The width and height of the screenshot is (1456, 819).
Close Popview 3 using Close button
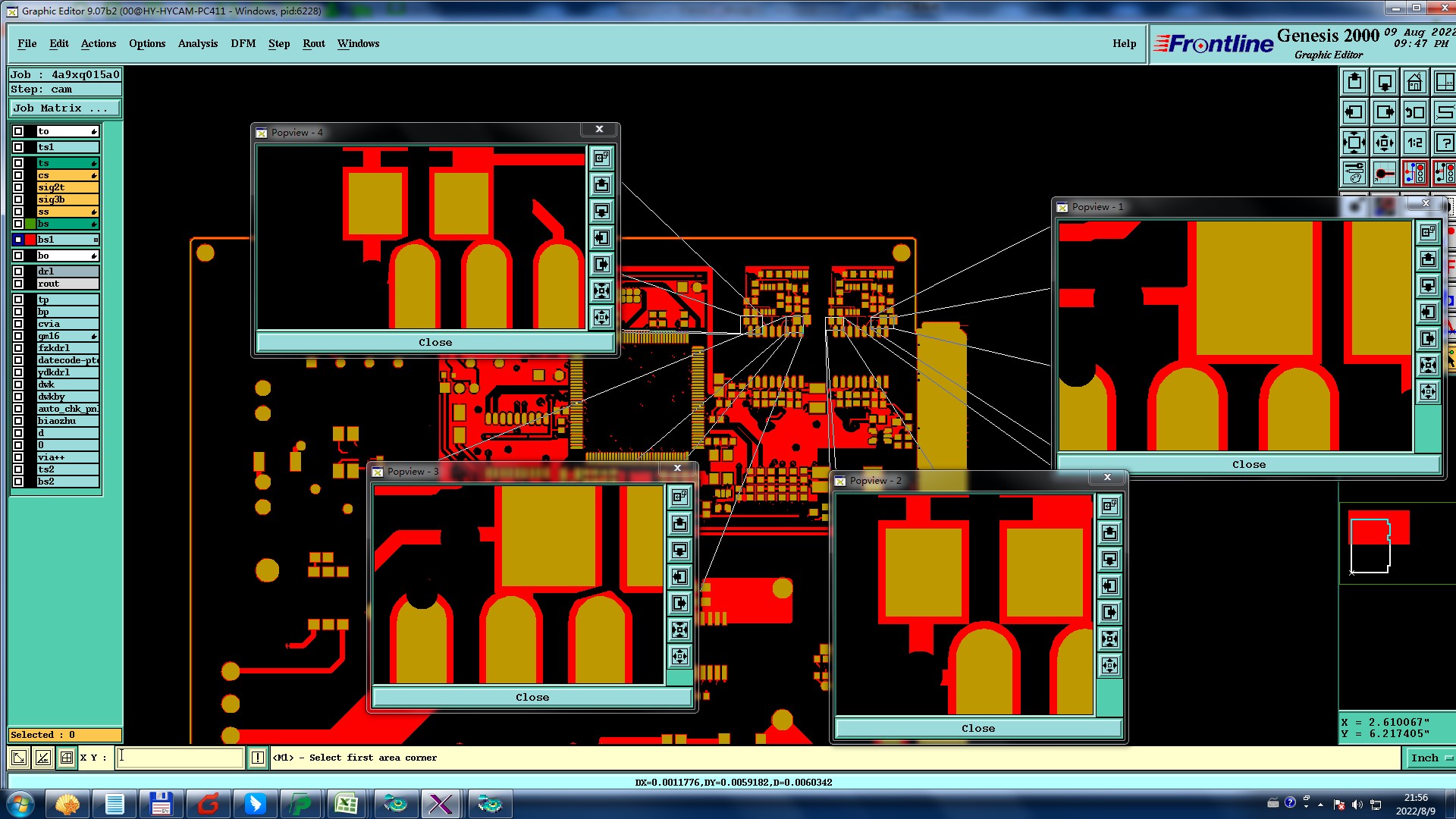tap(532, 697)
